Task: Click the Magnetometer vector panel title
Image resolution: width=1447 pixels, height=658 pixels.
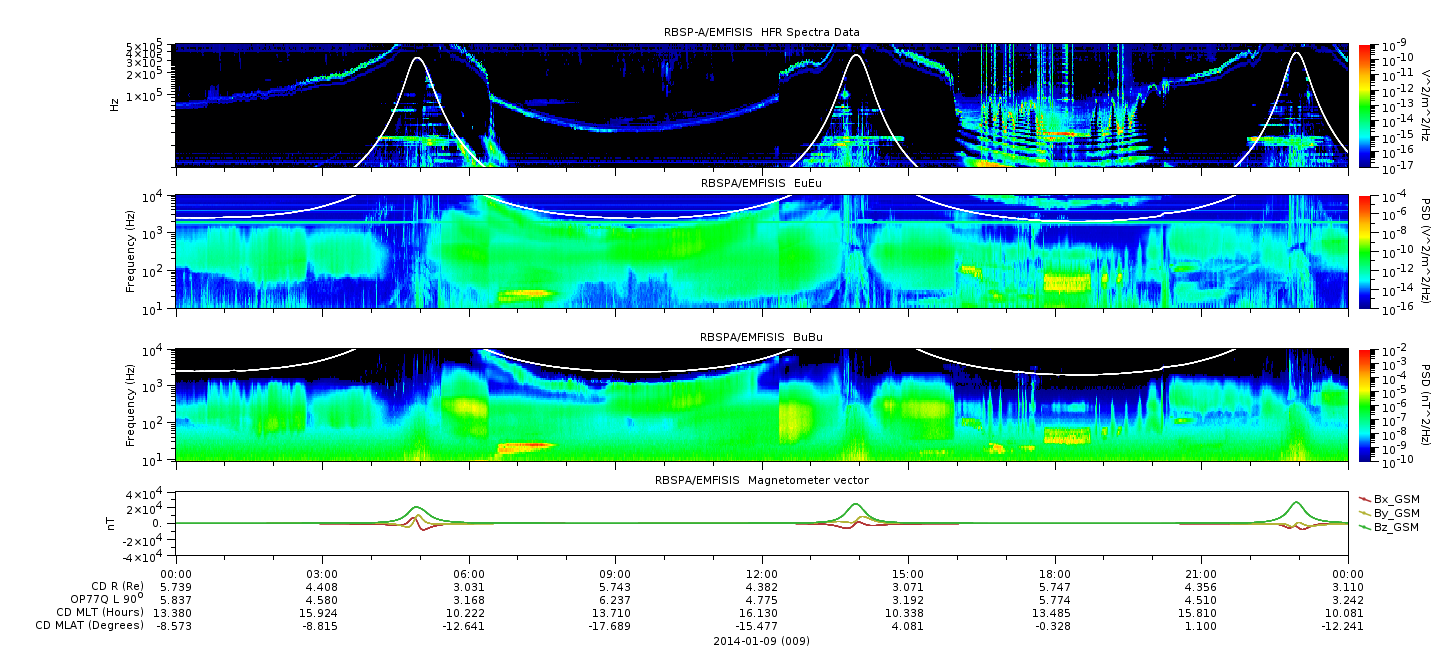Action: tap(761, 481)
